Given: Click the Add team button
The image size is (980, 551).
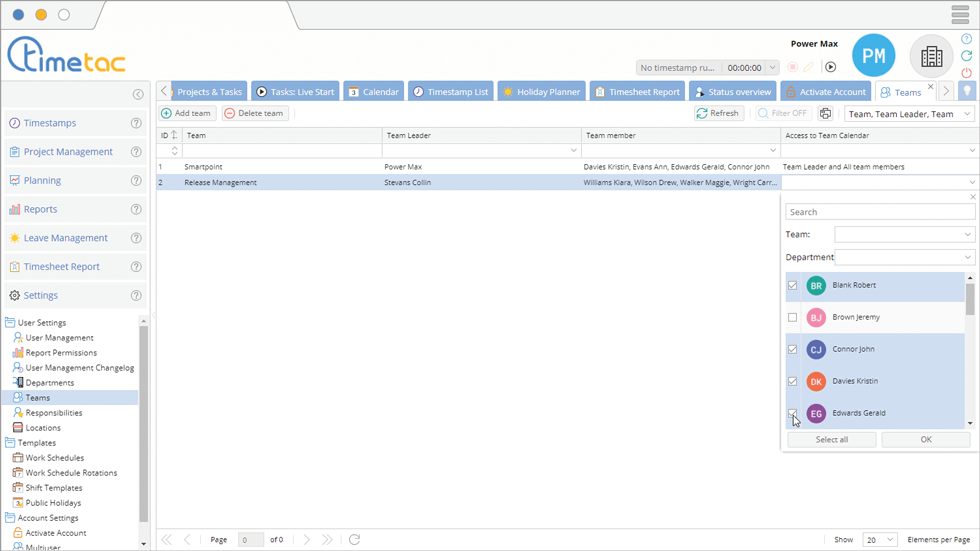Looking at the screenshot, I should point(187,114).
